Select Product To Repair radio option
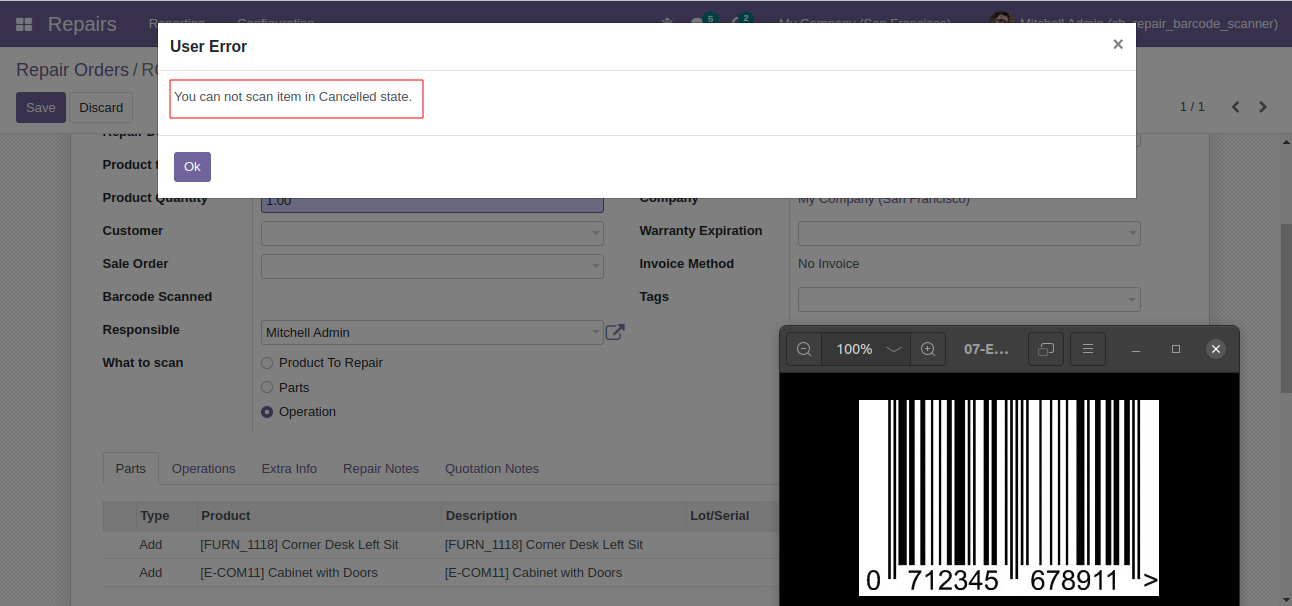This screenshot has width=1292, height=606. tap(267, 363)
